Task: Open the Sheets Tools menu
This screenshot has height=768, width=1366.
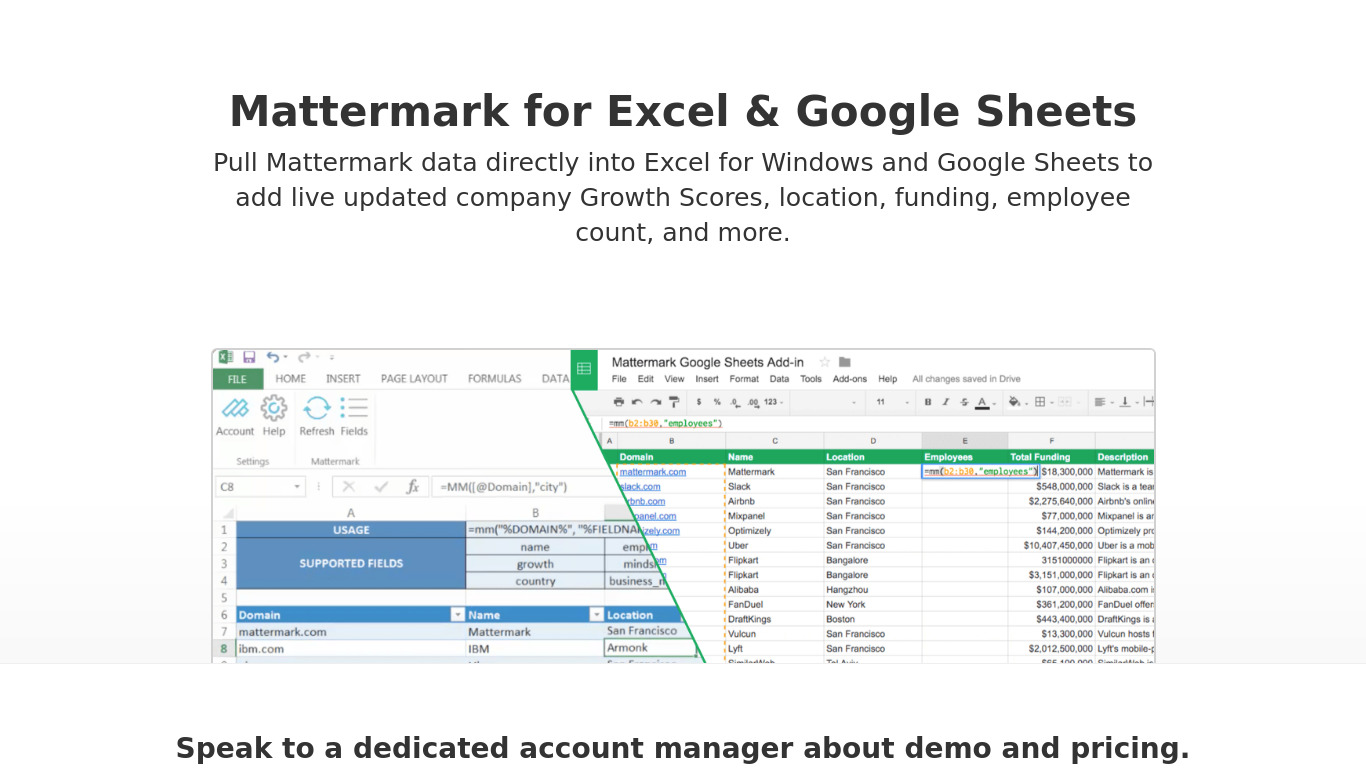Action: (811, 379)
